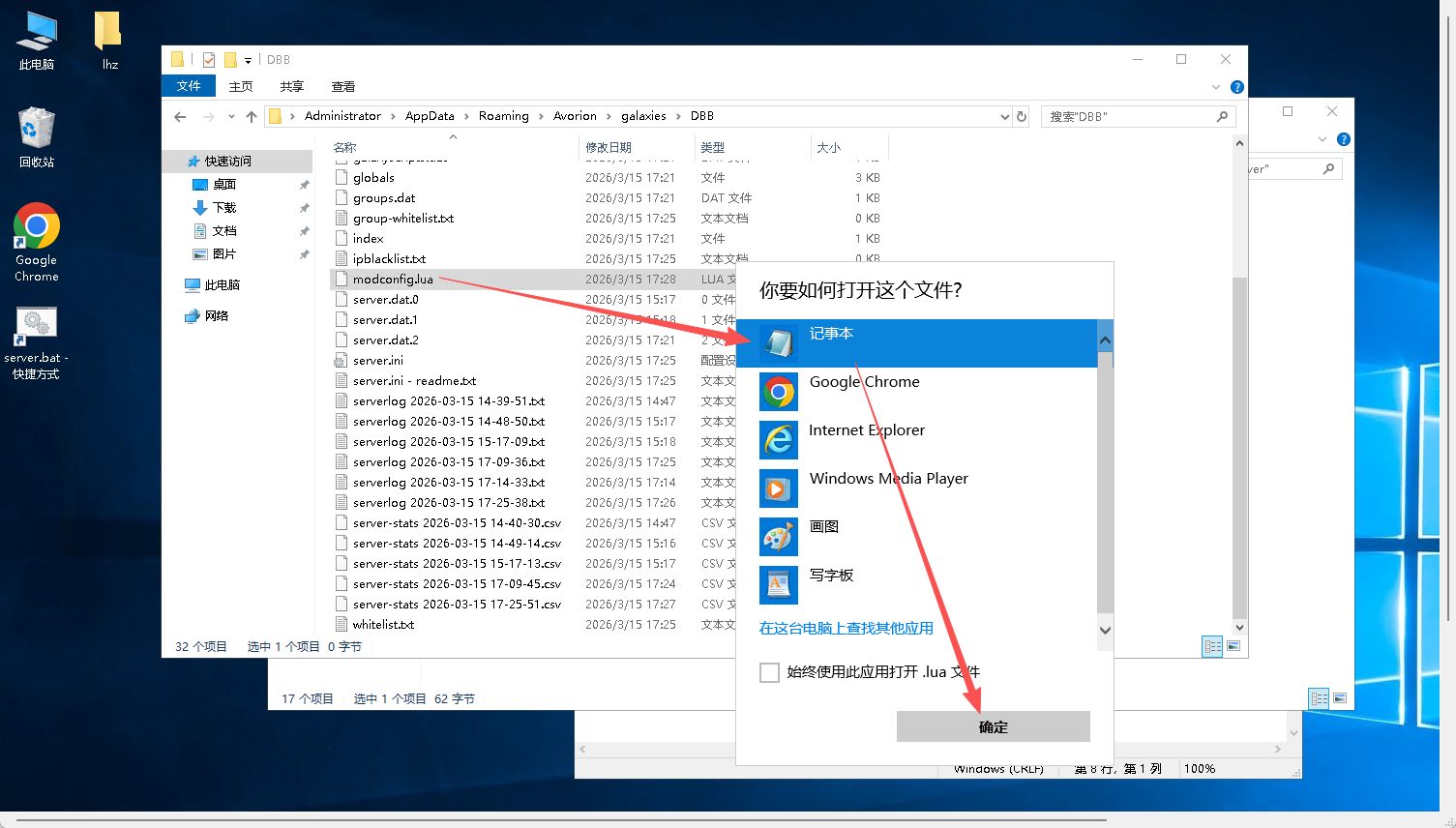Click the Recycle Bin desktop icon
This screenshot has width=1456, height=828.
pyautogui.click(x=36, y=137)
